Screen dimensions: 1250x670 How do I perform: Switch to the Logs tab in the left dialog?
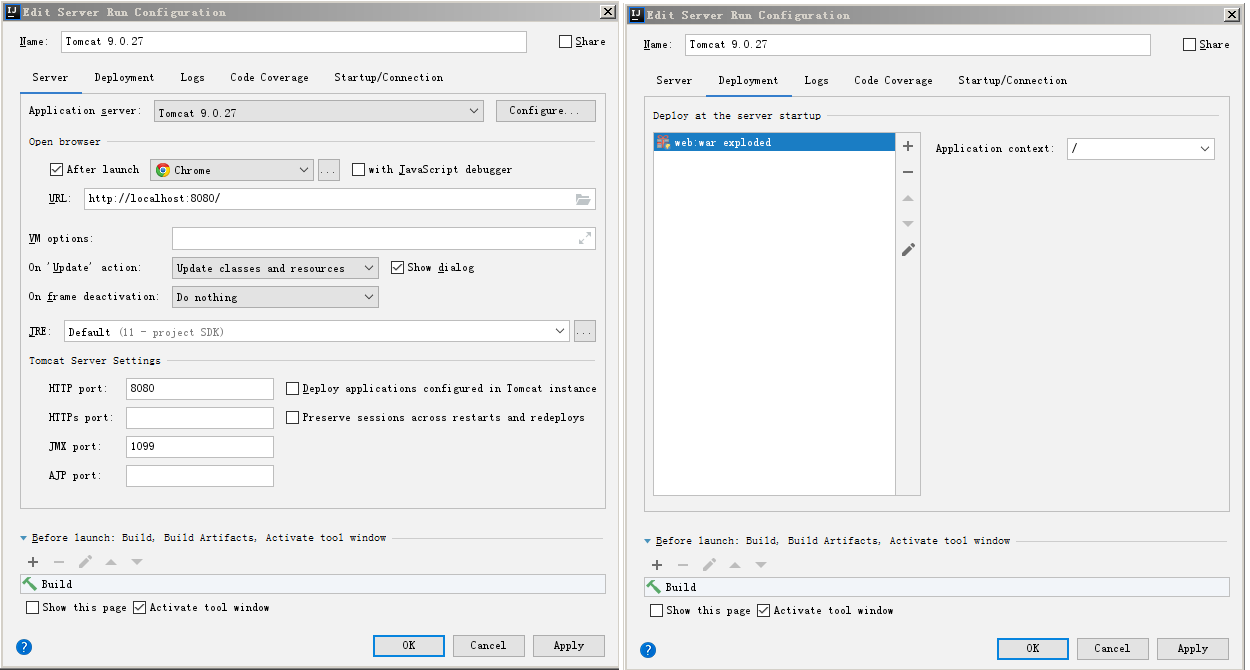pyautogui.click(x=192, y=78)
